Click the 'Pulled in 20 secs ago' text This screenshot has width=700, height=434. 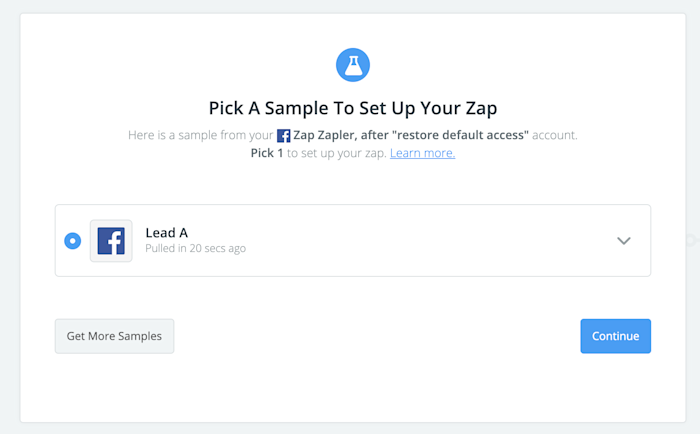(x=196, y=248)
